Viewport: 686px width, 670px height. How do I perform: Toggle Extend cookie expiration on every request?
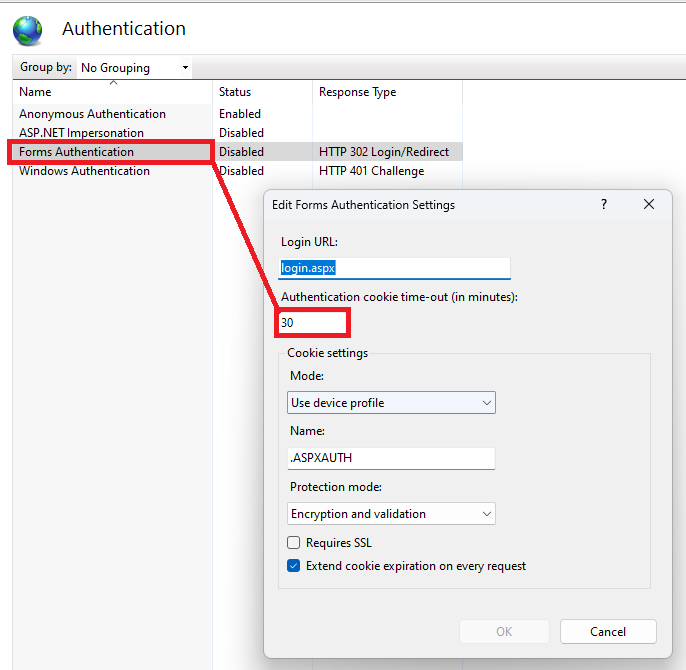click(x=294, y=566)
